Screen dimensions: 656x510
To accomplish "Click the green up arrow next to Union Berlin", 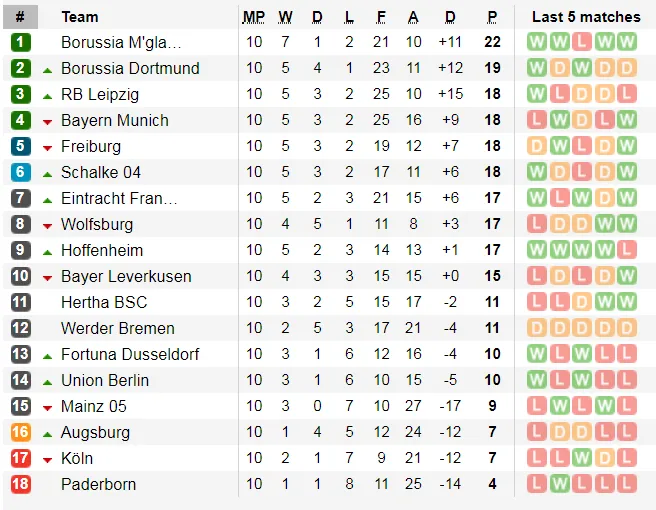I will [x=47, y=381].
